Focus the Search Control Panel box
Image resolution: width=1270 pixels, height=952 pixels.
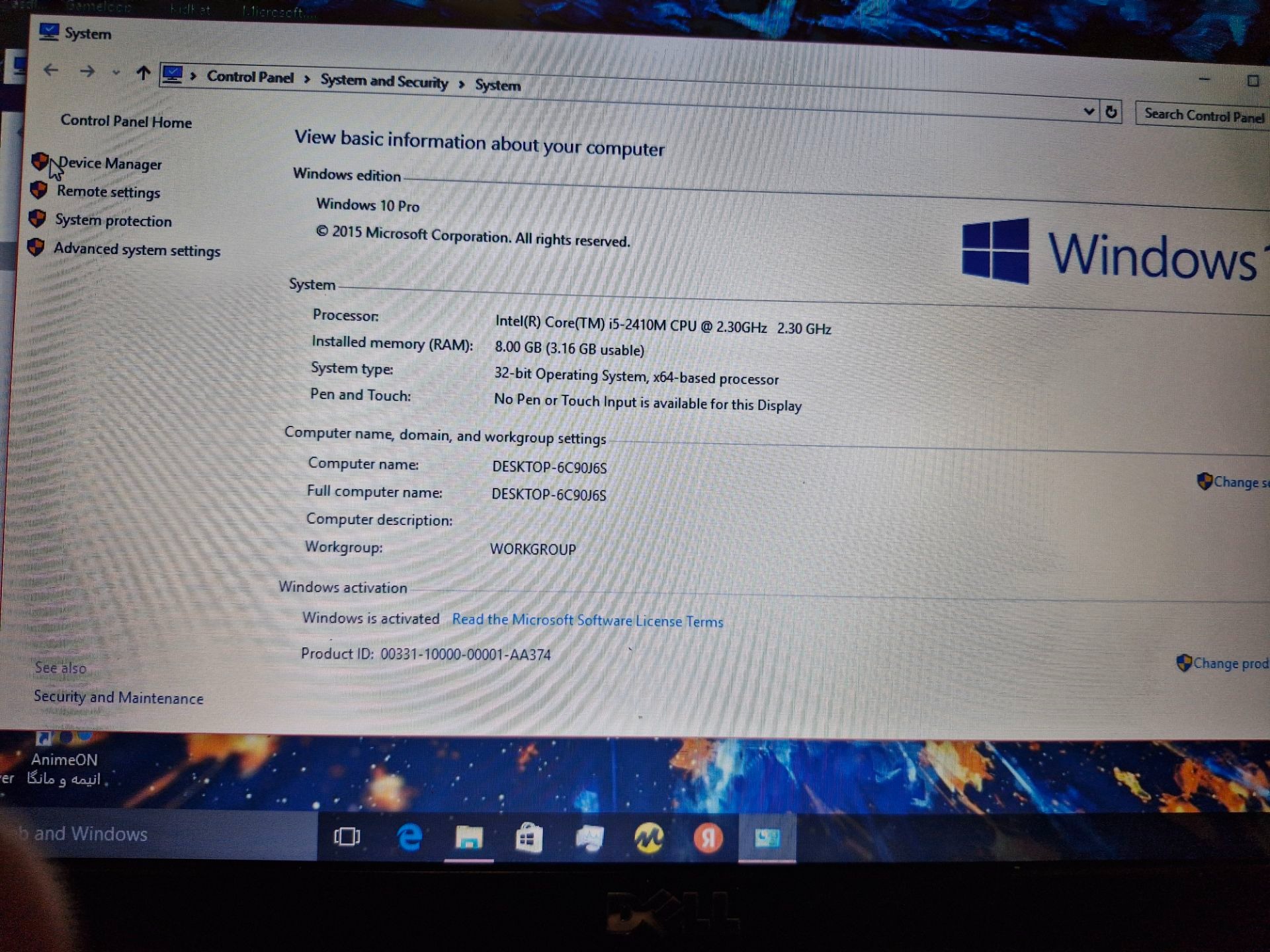click(x=1203, y=116)
